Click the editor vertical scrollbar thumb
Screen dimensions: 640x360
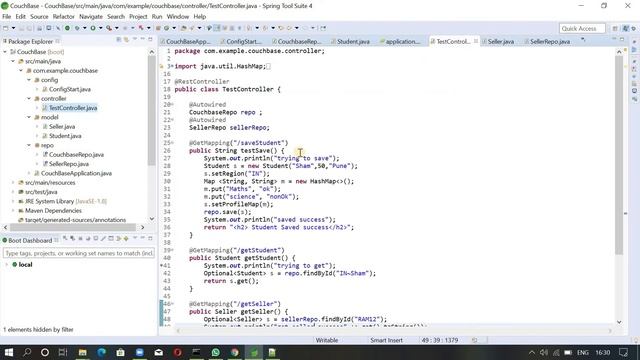pyautogui.click(x=619, y=155)
